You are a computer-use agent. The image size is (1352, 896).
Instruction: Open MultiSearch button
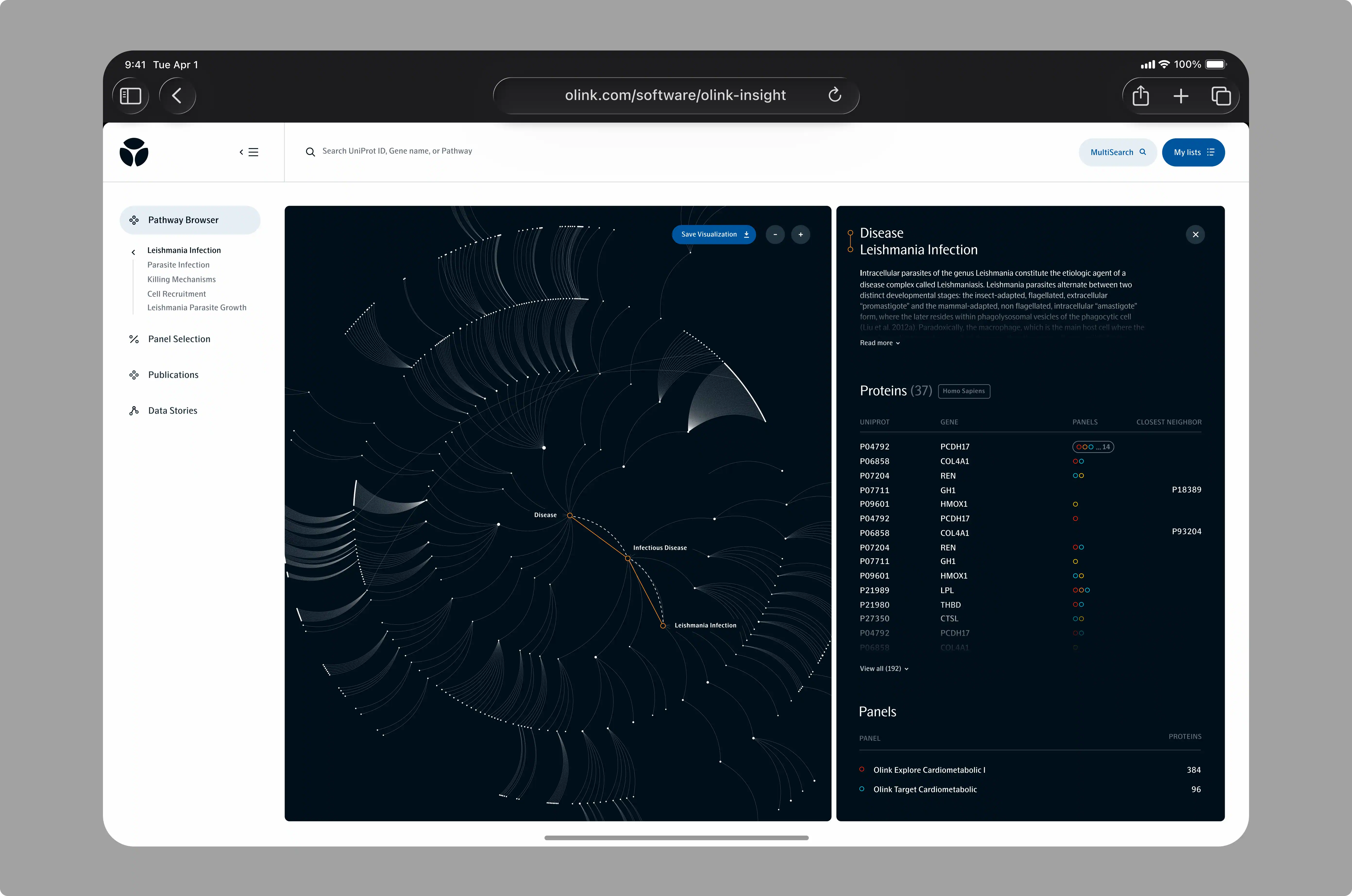pyautogui.click(x=1117, y=152)
